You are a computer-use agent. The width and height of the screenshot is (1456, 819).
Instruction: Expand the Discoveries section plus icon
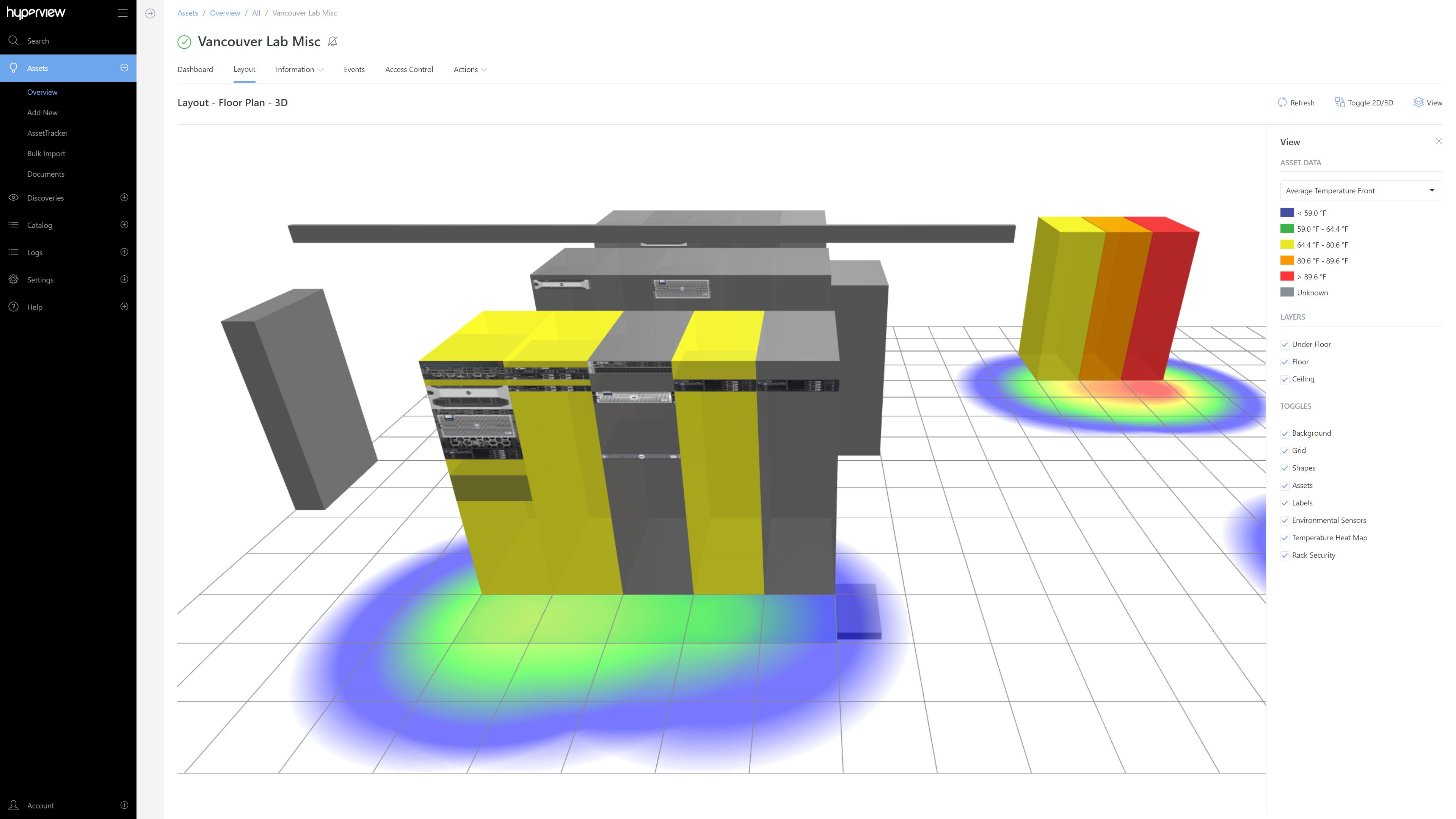[x=124, y=197]
